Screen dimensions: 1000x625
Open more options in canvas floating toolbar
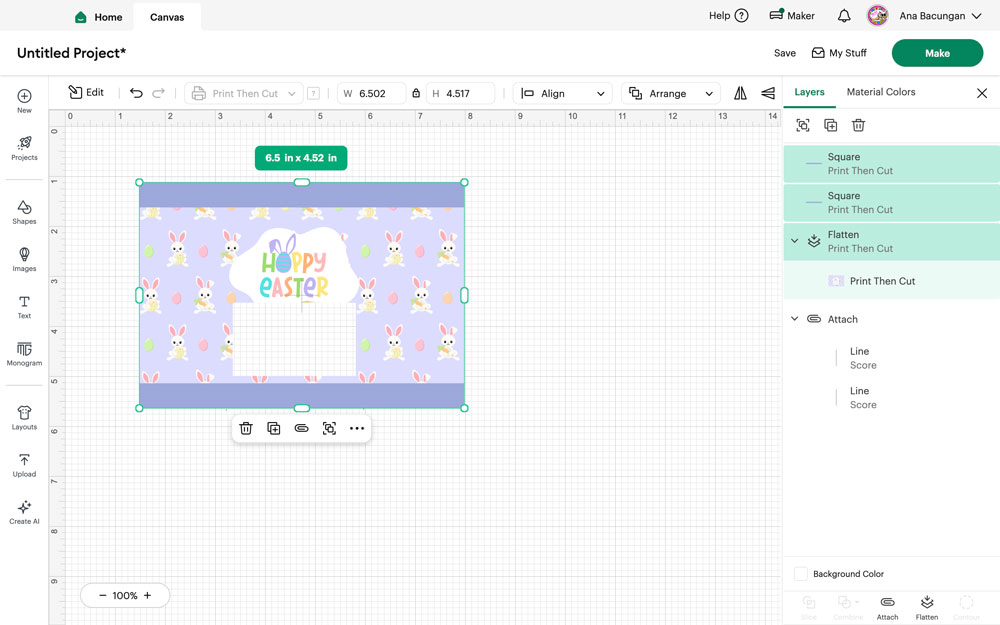click(x=357, y=429)
